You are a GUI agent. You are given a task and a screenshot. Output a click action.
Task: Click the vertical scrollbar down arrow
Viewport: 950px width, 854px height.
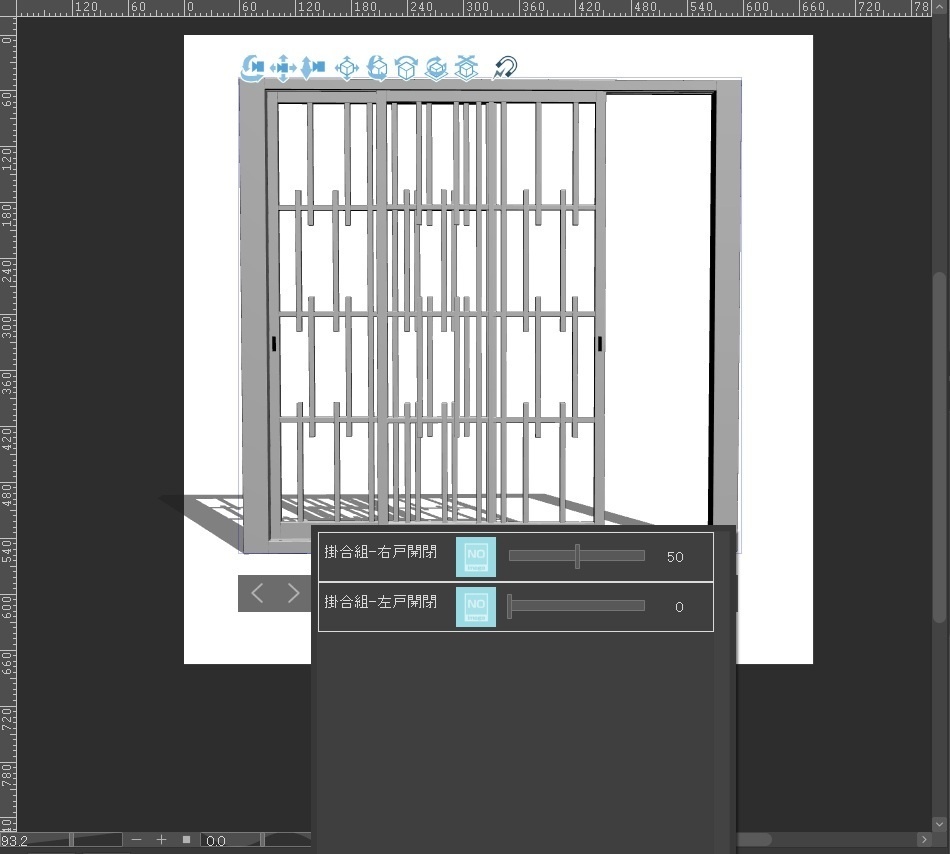tap(940, 823)
